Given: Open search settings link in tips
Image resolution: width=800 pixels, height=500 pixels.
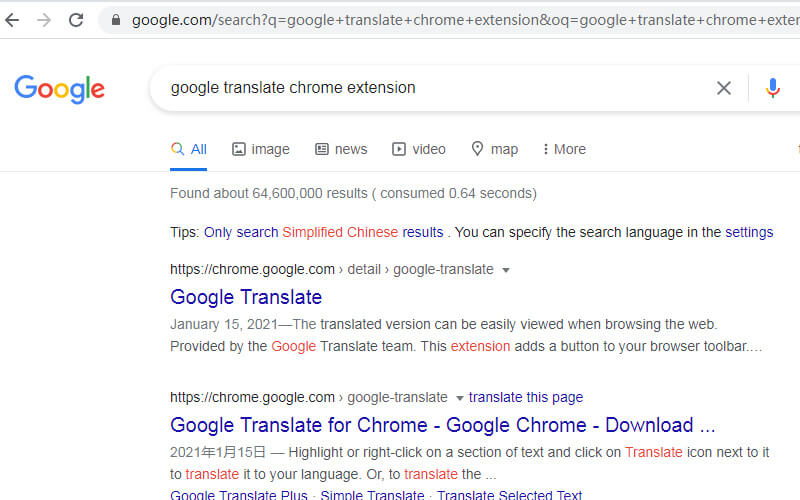Looking at the screenshot, I should (x=749, y=232).
